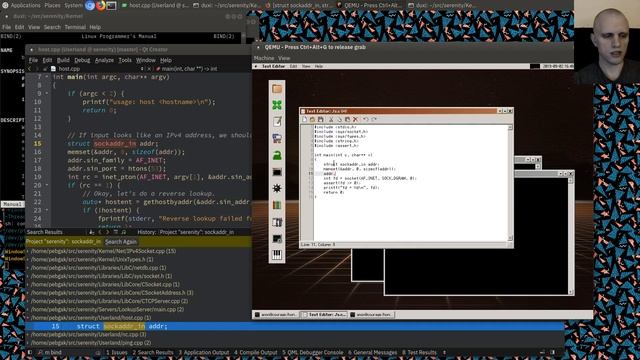Click the Cut icon in Text Editor toolbar
This screenshot has width=640, height=360.
coord(331,119)
